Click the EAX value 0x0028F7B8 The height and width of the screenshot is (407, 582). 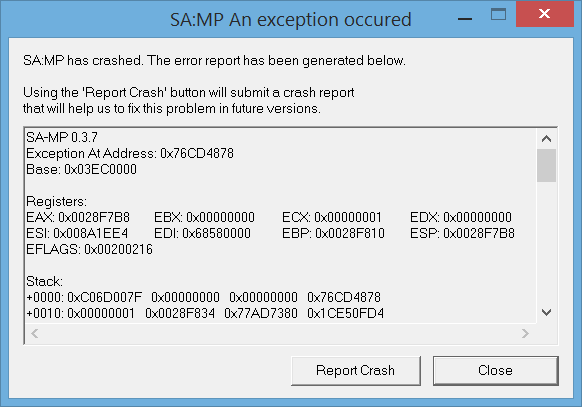[94, 217]
